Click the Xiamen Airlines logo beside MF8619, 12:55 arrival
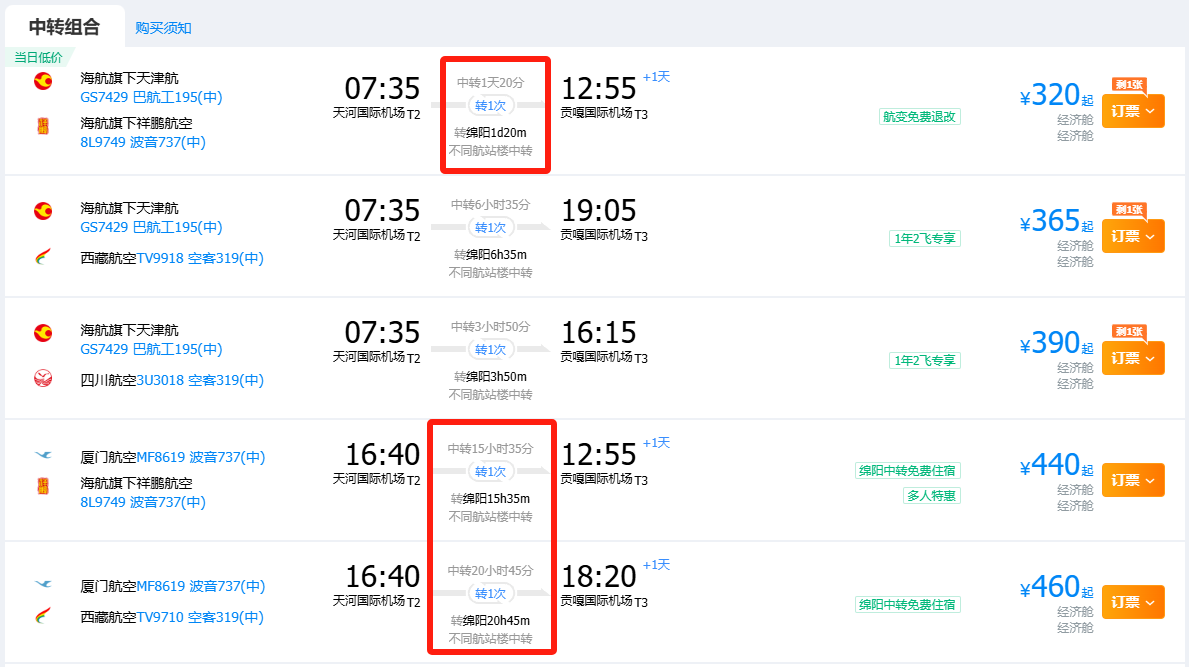1189x667 pixels. tap(43, 456)
